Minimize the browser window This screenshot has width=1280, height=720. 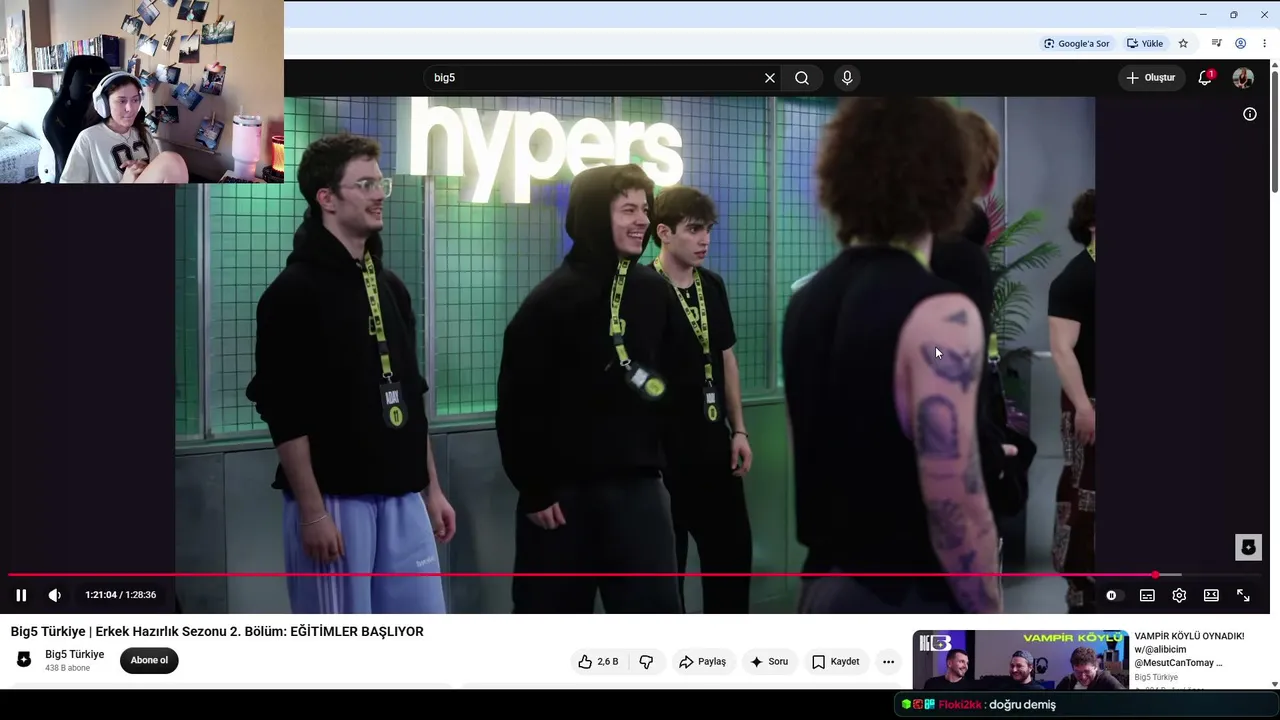[1203, 15]
